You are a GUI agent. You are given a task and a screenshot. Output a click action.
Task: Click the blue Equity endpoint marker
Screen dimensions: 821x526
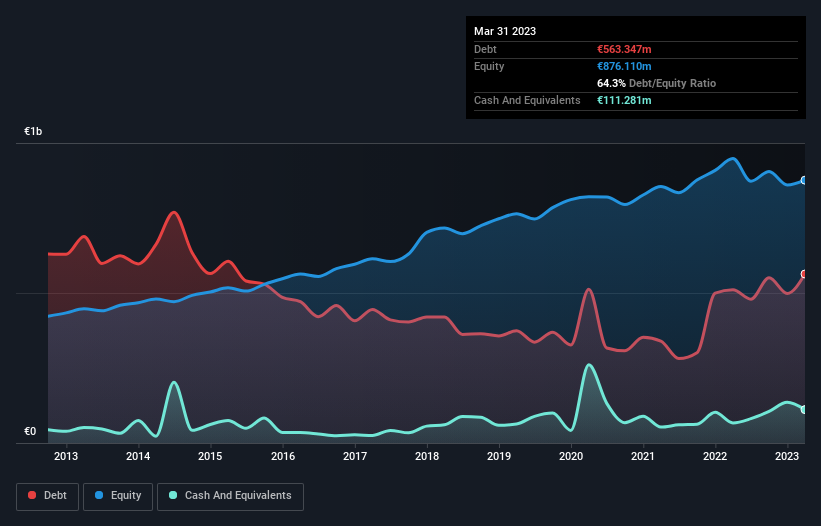[x=804, y=180]
